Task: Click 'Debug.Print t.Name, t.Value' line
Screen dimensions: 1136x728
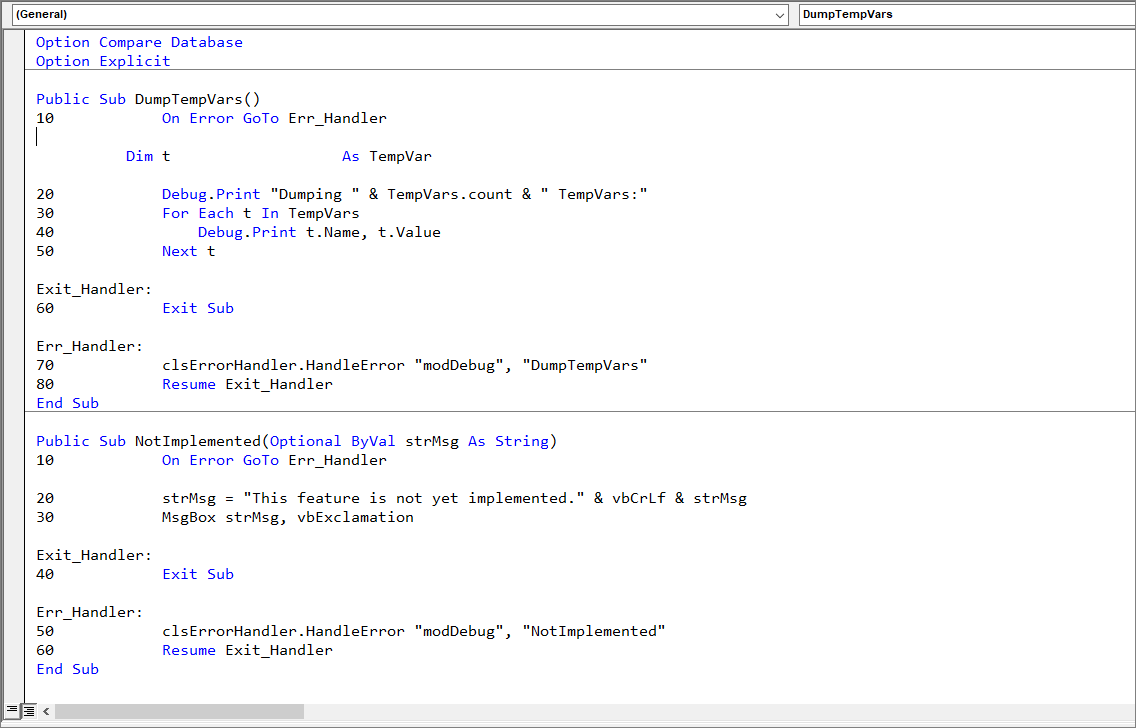Action: [x=319, y=233]
